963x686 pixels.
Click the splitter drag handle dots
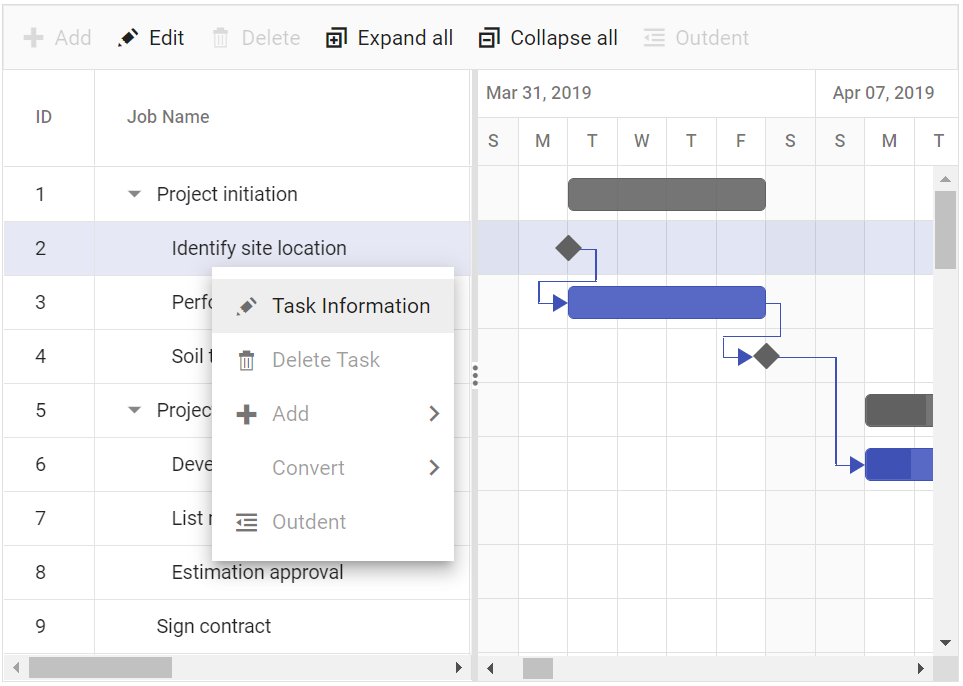pos(475,375)
